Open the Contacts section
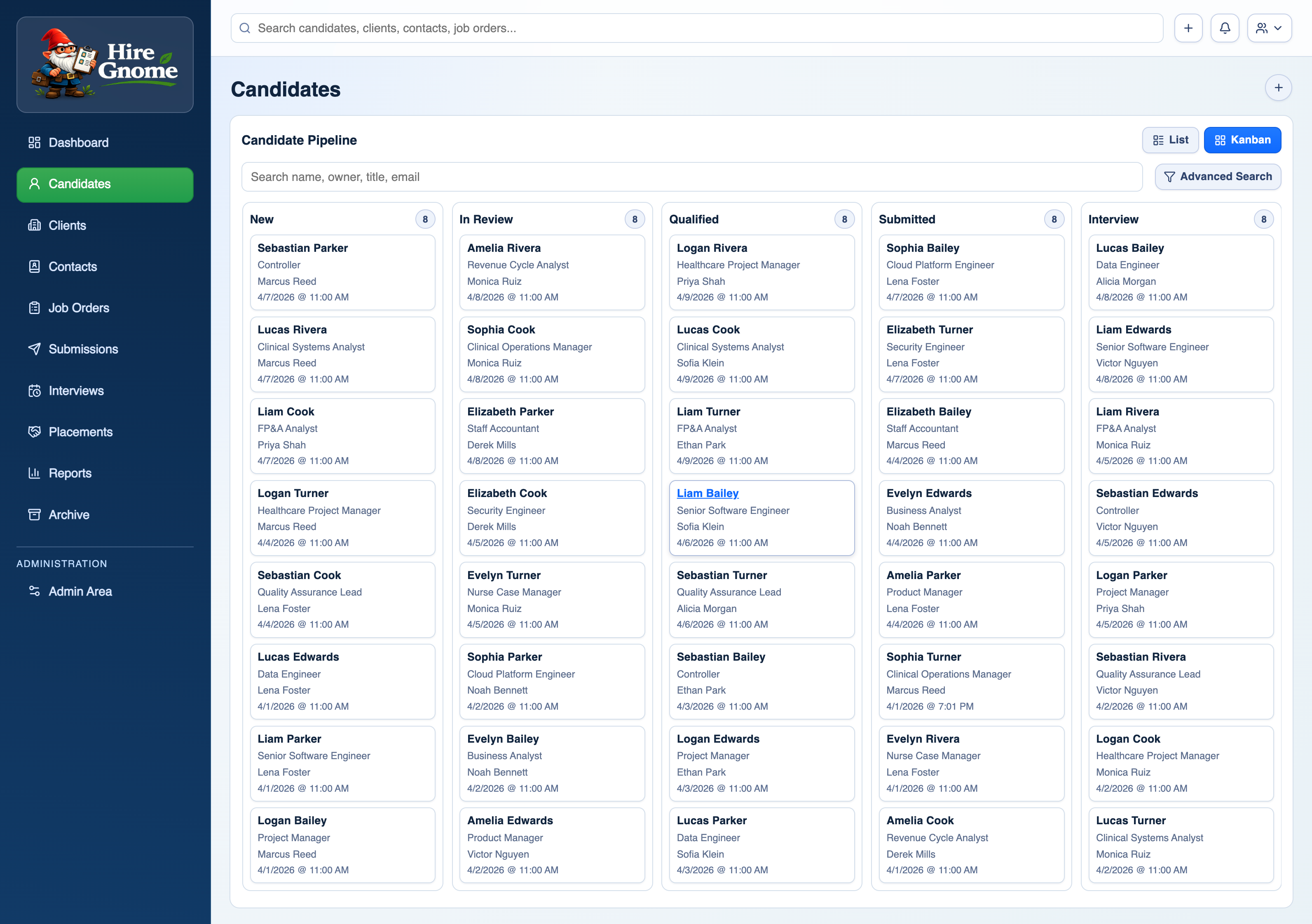This screenshot has width=1312, height=924. (73, 266)
